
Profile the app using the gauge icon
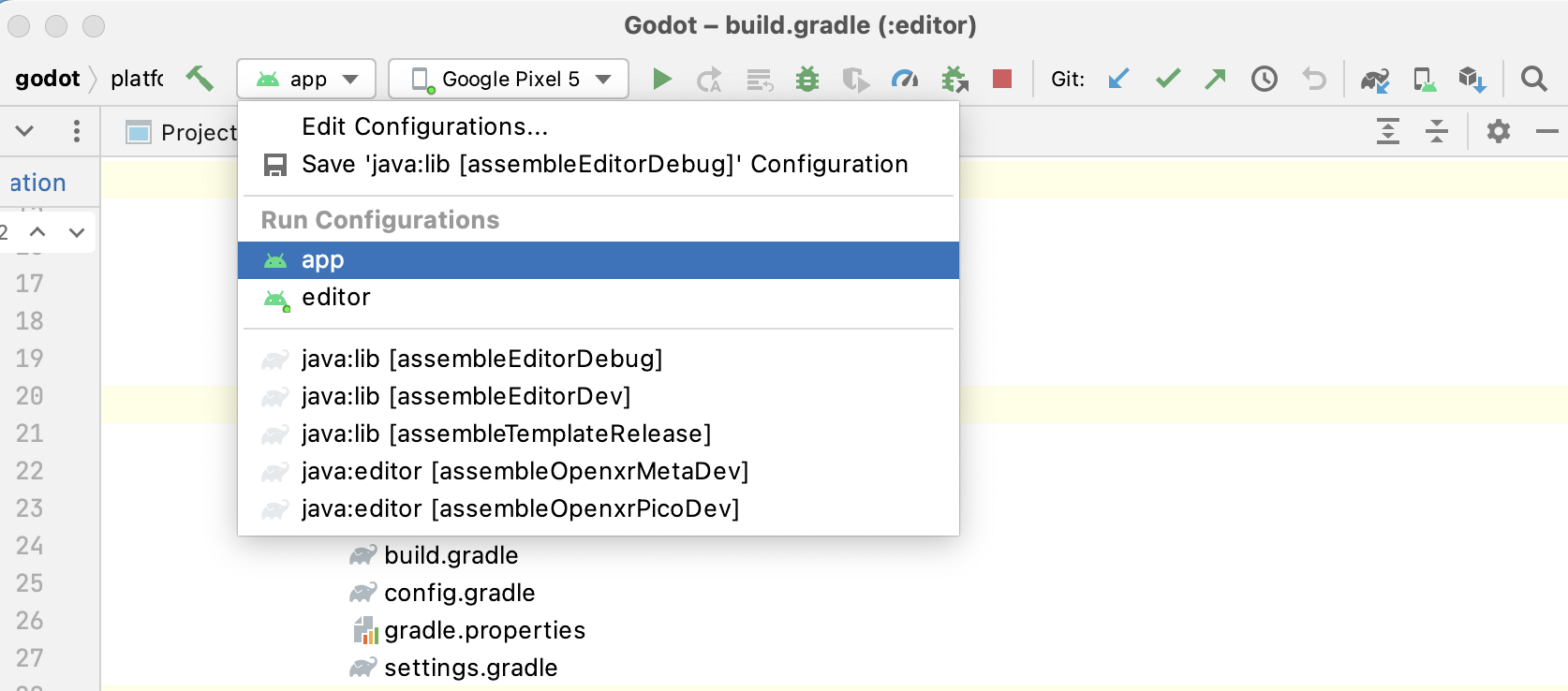coord(903,79)
